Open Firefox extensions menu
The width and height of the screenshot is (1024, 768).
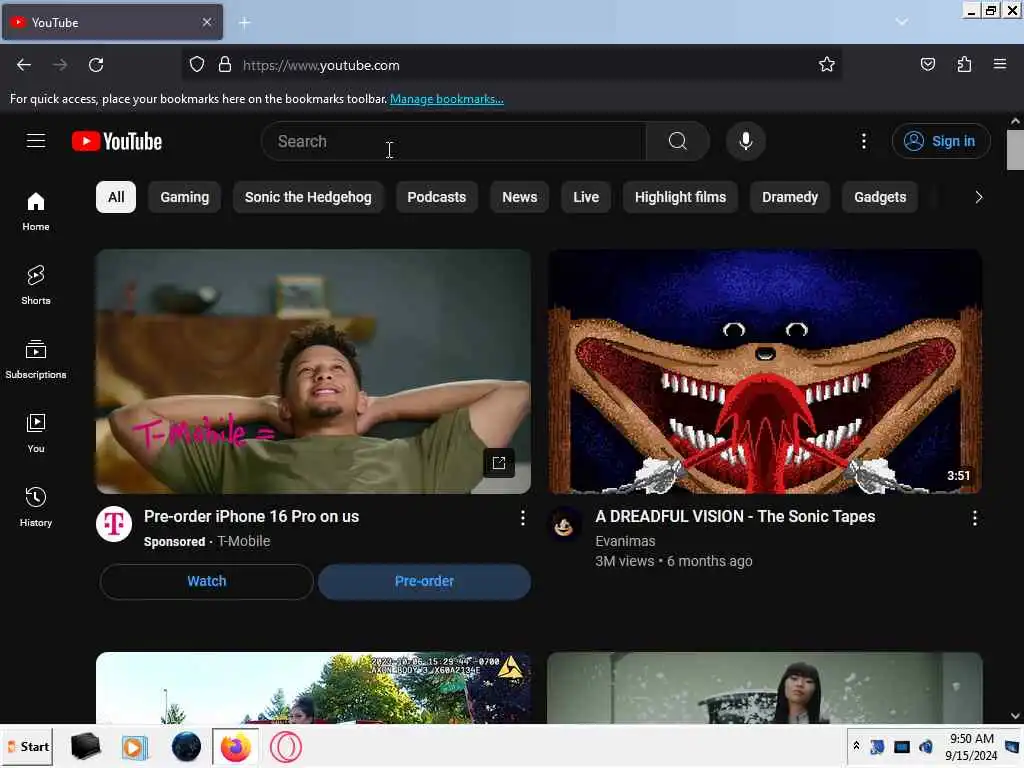[964, 64]
